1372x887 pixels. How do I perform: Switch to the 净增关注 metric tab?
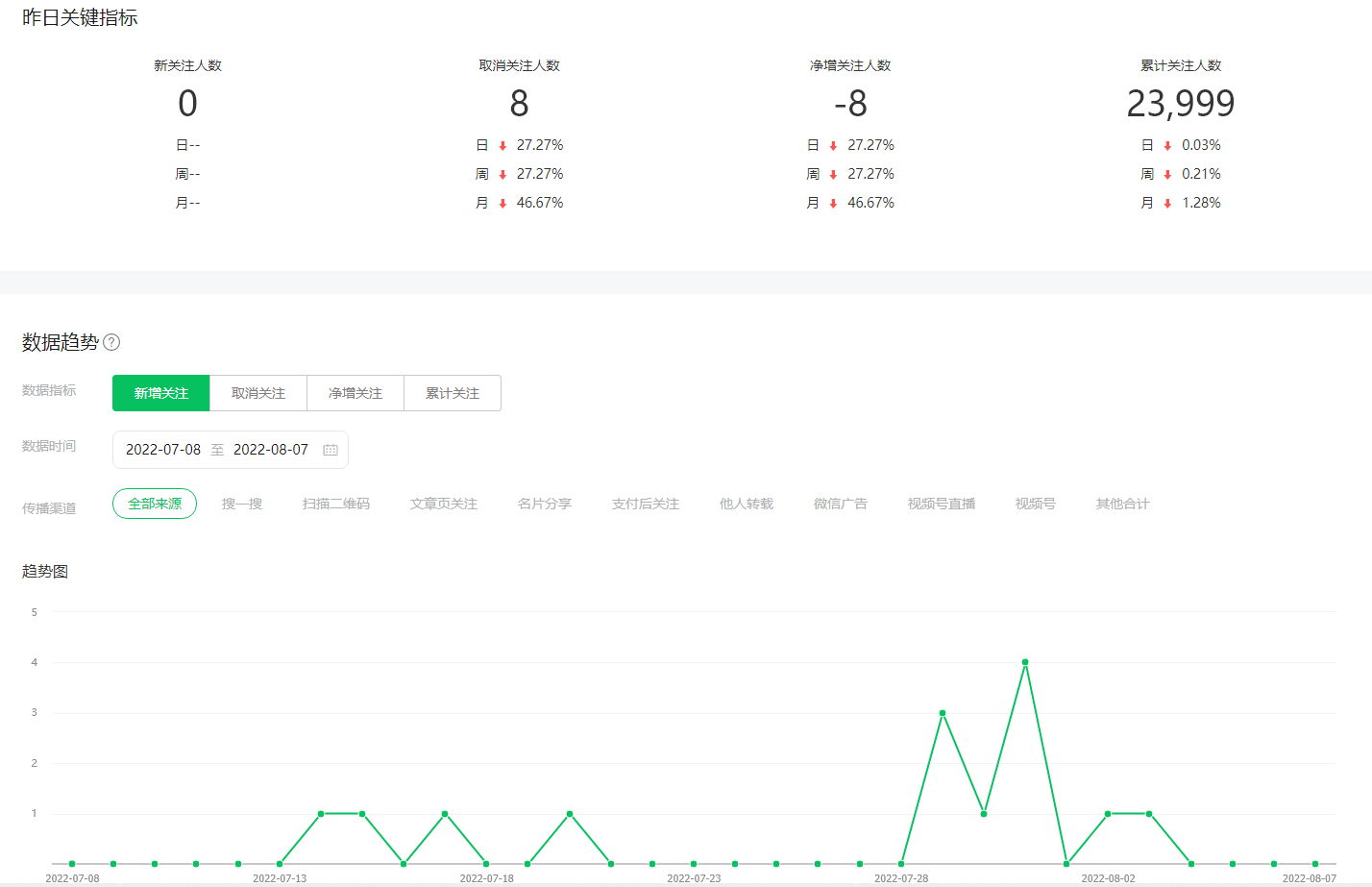pyautogui.click(x=355, y=393)
